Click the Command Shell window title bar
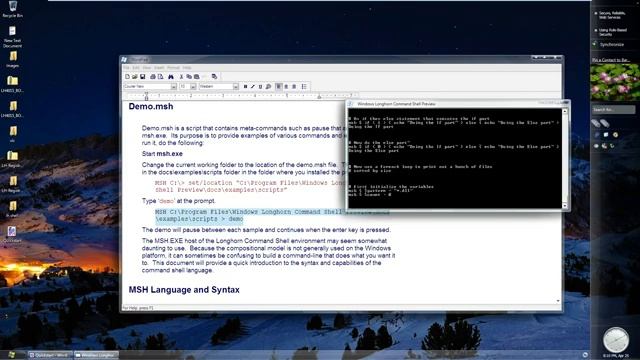Screen dimensions: 640x360 click(457, 104)
